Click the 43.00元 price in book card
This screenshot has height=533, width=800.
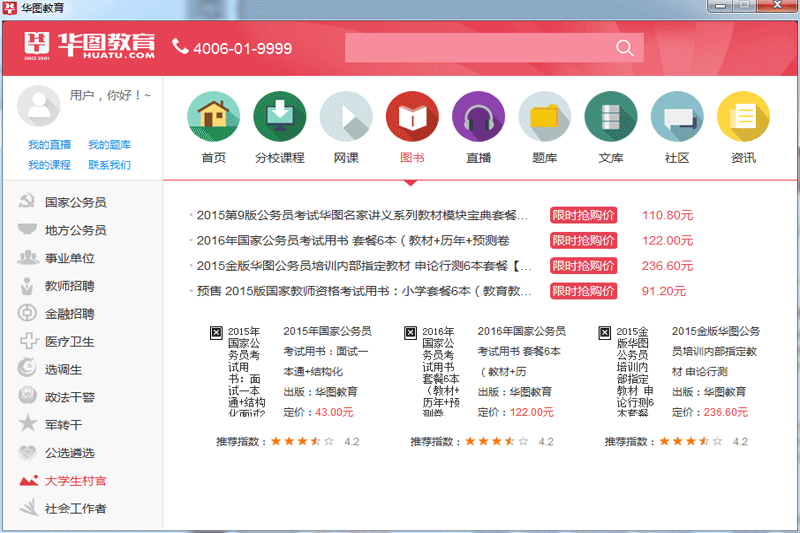coord(334,412)
